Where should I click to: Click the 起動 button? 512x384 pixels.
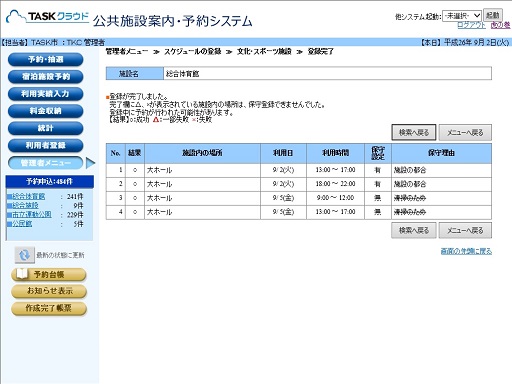[492, 15]
